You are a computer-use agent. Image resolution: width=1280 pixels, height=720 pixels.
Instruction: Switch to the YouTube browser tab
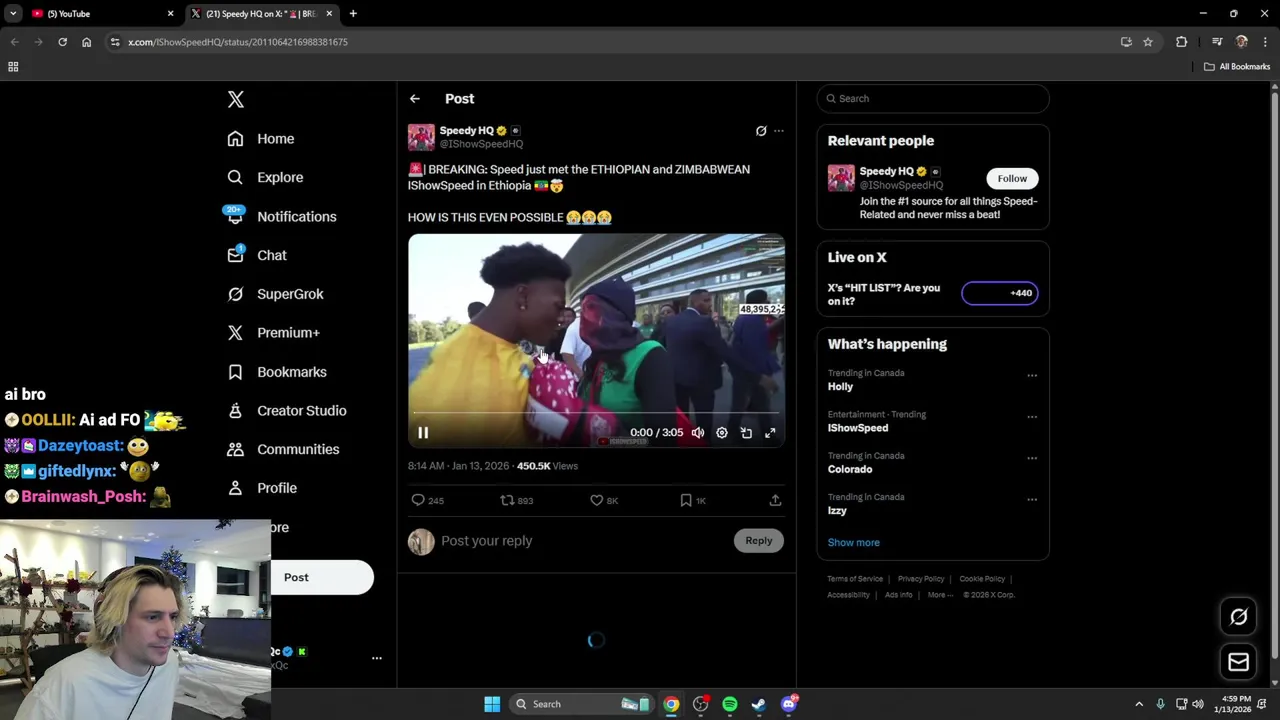(100, 14)
